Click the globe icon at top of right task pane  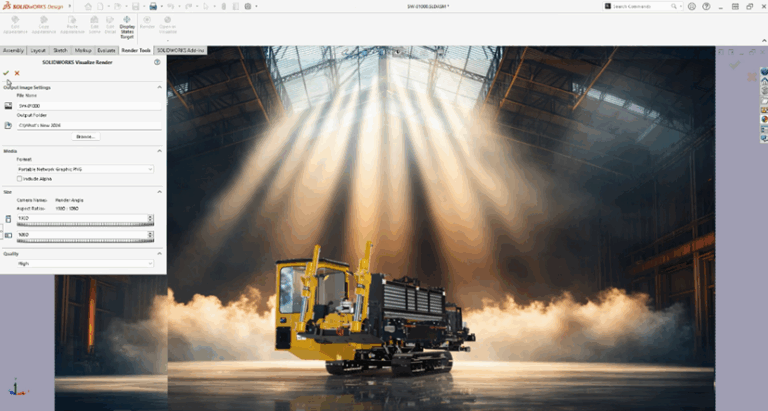(x=764, y=72)
